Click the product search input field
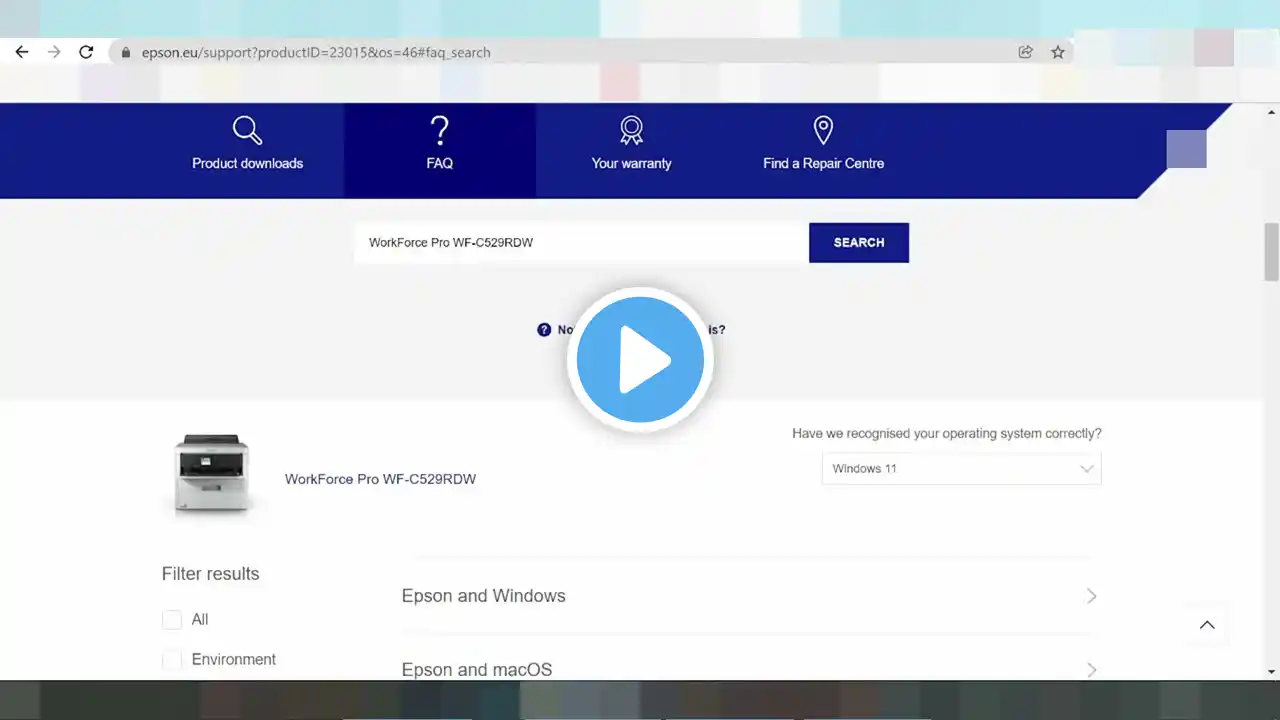 581,243
